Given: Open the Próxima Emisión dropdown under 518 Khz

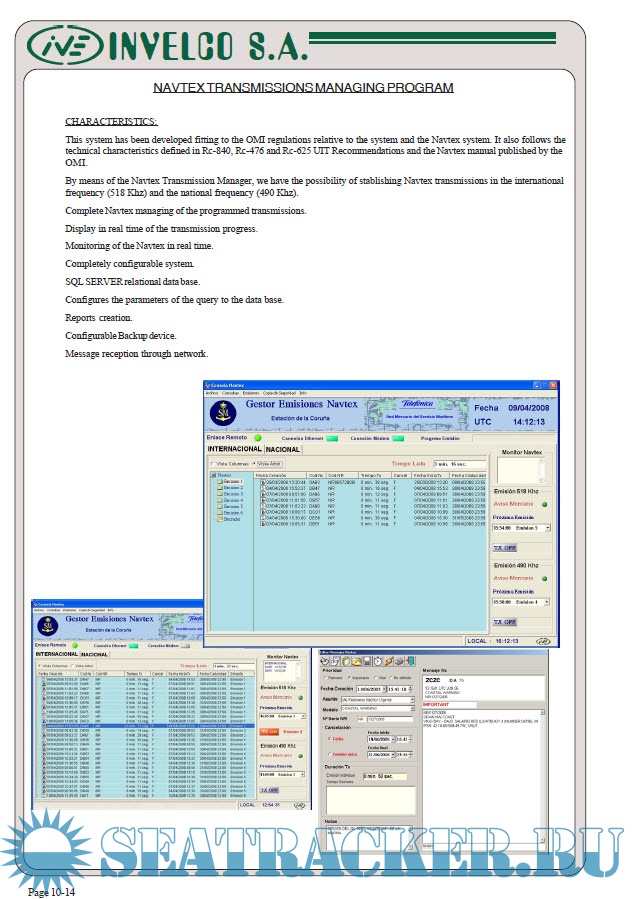Looking at the screenshot, I should pos(546,527).
